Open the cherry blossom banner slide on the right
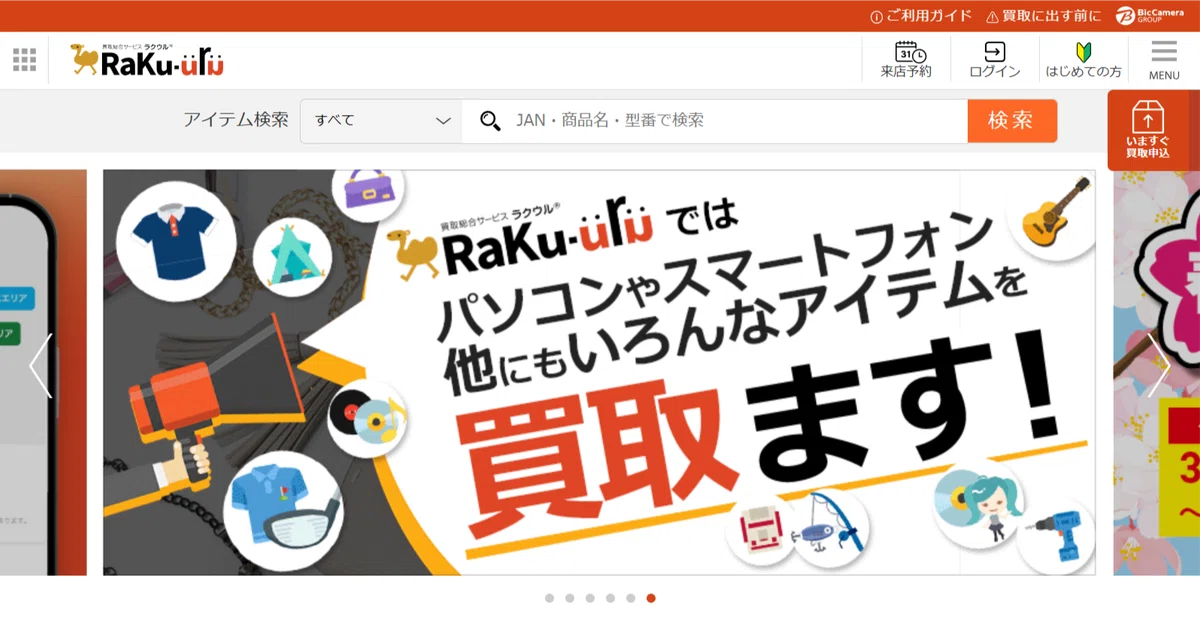Image resolution: width=1200 pixels, height=628 pixels. pyautogui.click(x=1157, y=372)
